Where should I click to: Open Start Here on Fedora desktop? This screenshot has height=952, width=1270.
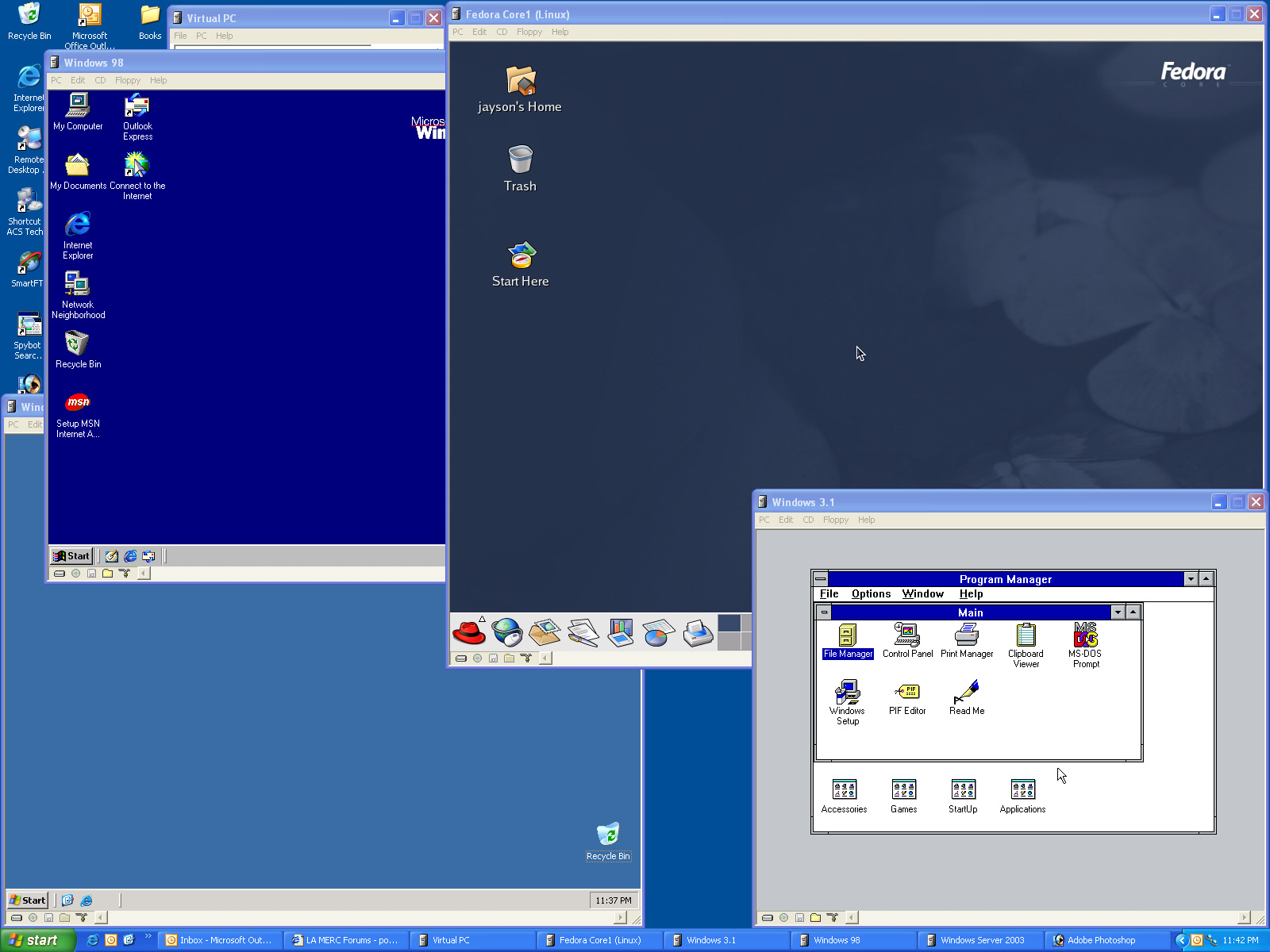(x=520, y=264)
